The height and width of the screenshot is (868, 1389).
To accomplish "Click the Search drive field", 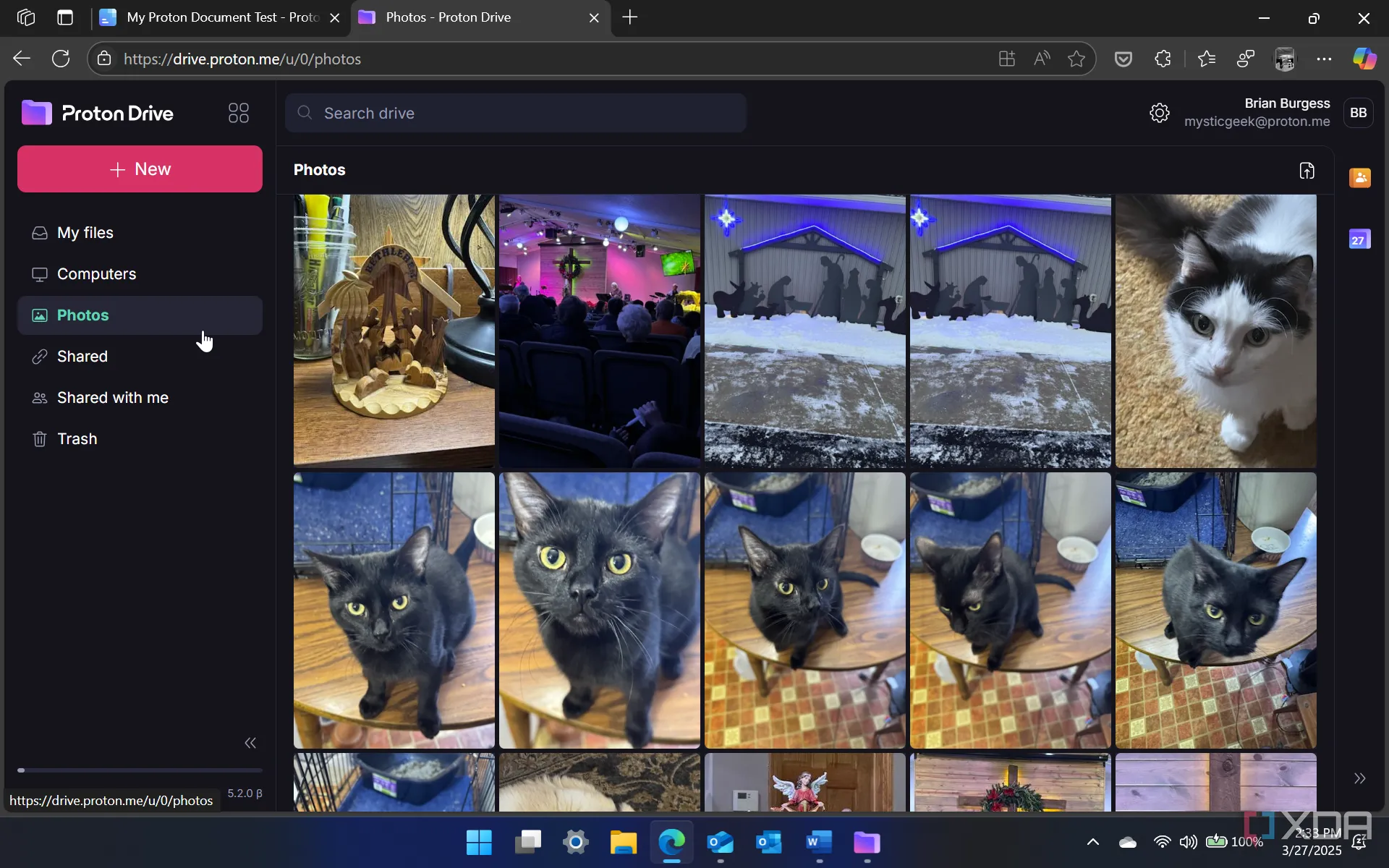I will tap(515, 113).
